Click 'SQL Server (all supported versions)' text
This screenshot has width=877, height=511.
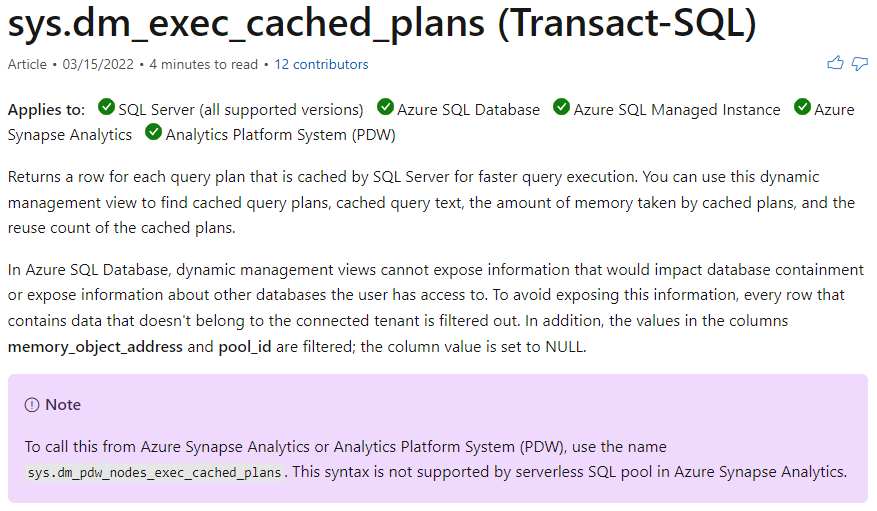[241, 109]
